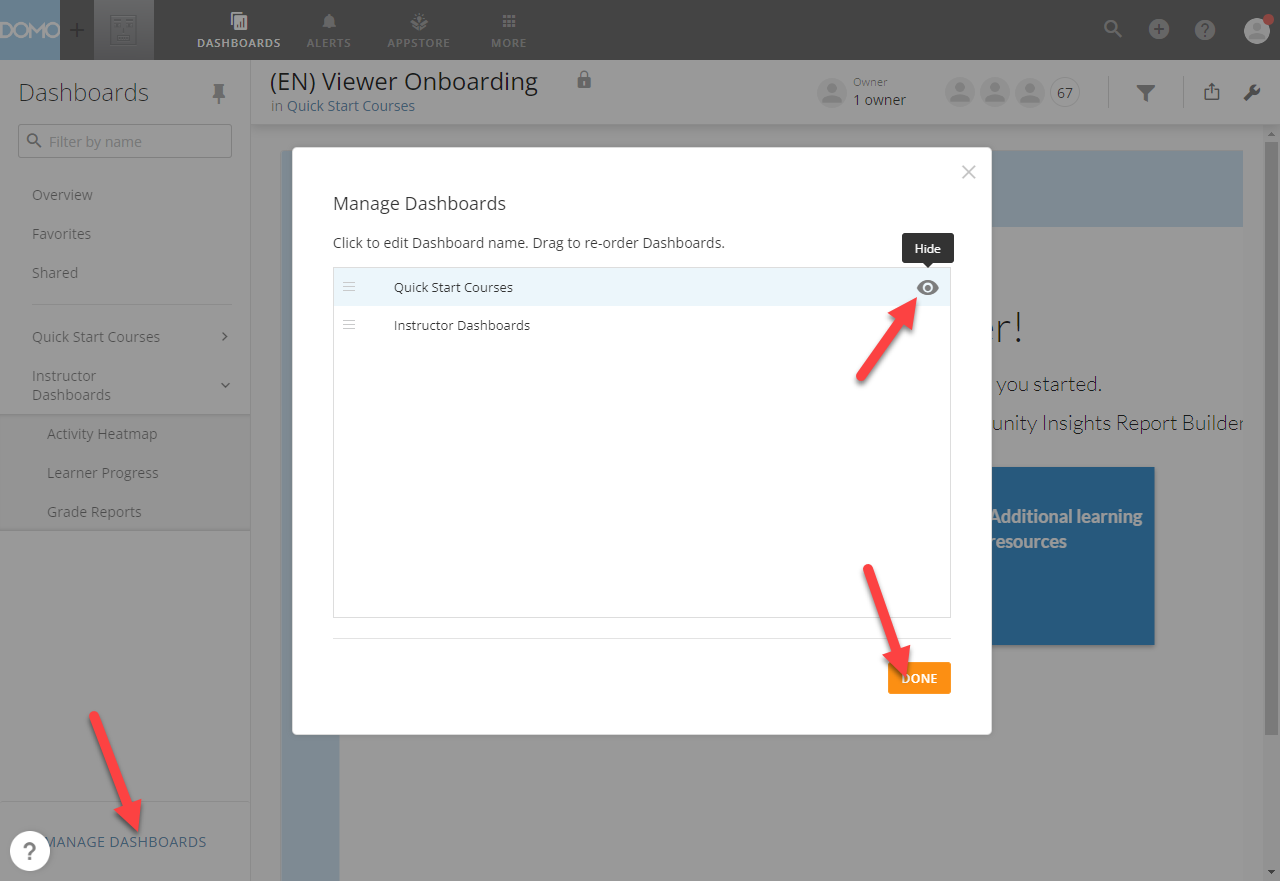The image size is (1280, 881).
Task: Select the Appstore gift-box icon
Action: coord(418,28)
